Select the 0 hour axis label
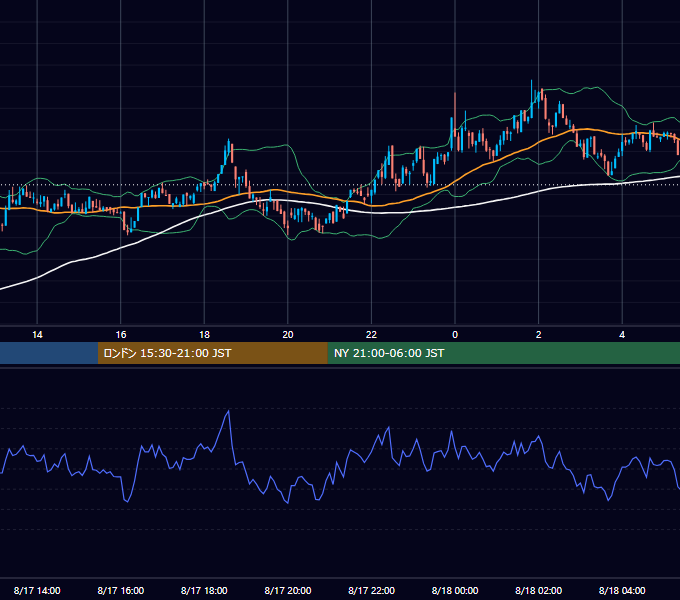The image size is (680, 600). click(x=455, y=335)
